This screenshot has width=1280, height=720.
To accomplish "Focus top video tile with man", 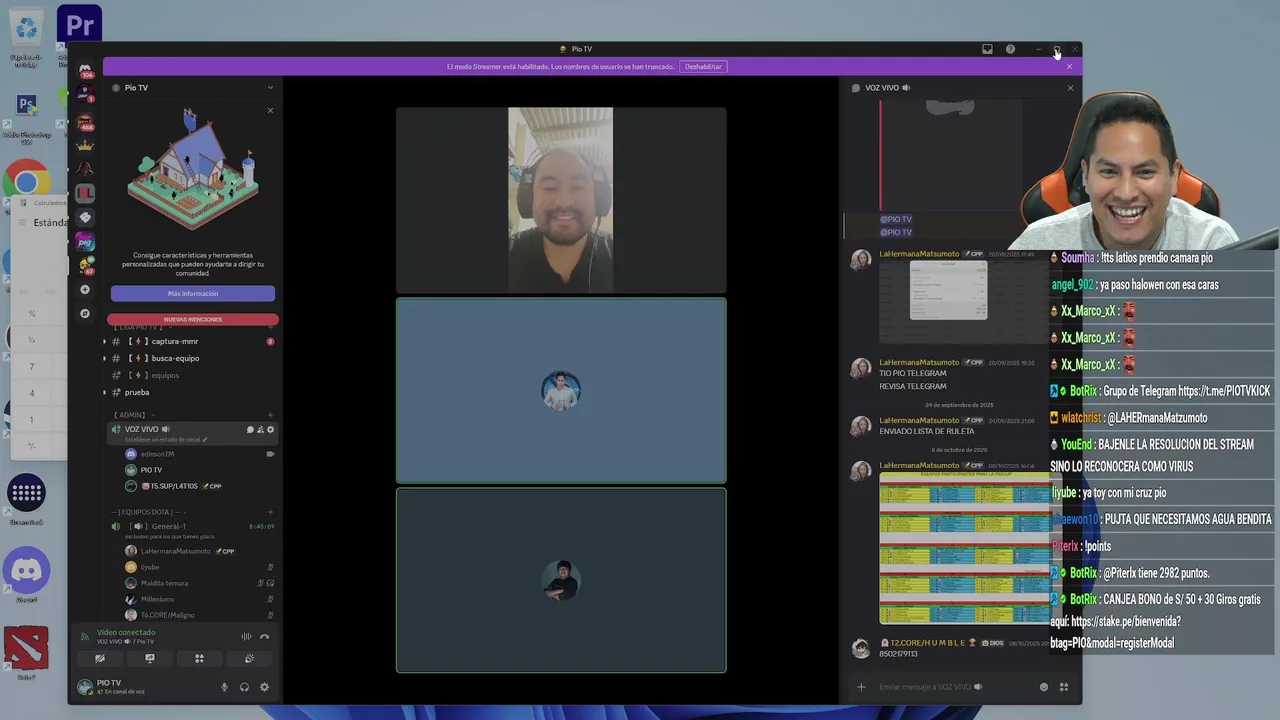I will [x=561, y=200].
